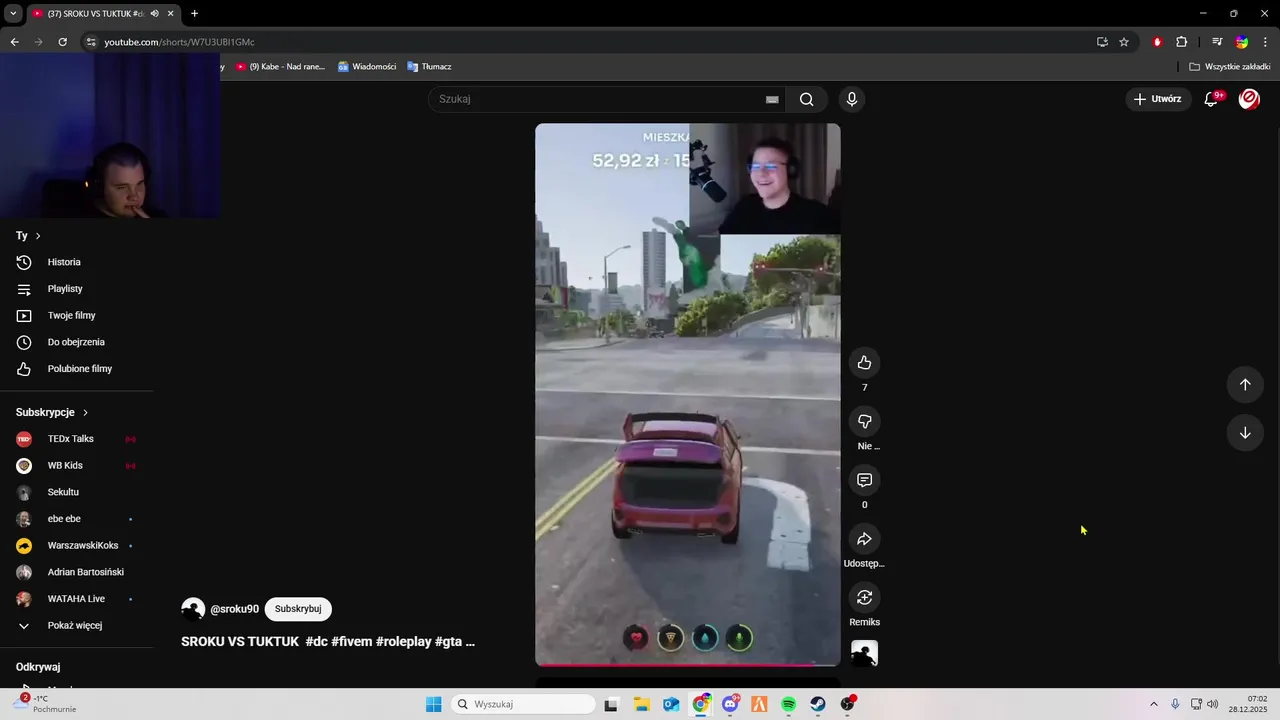Expand Pokaż więcej subscriptions
The height and width of the screenshot is (720, 1280).
(x=76, y=626)
